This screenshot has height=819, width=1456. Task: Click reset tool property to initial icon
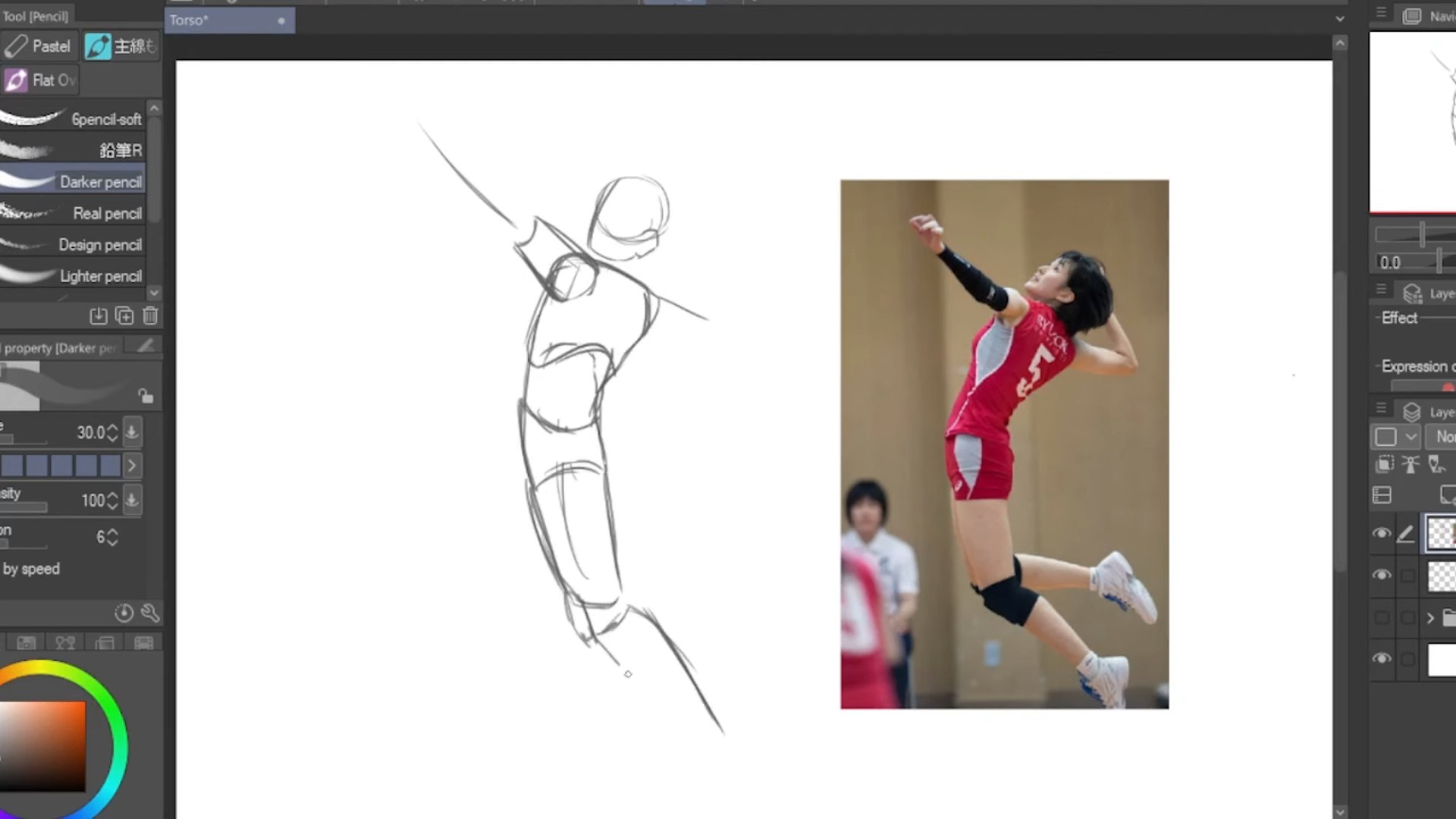(x=124, y=613)
